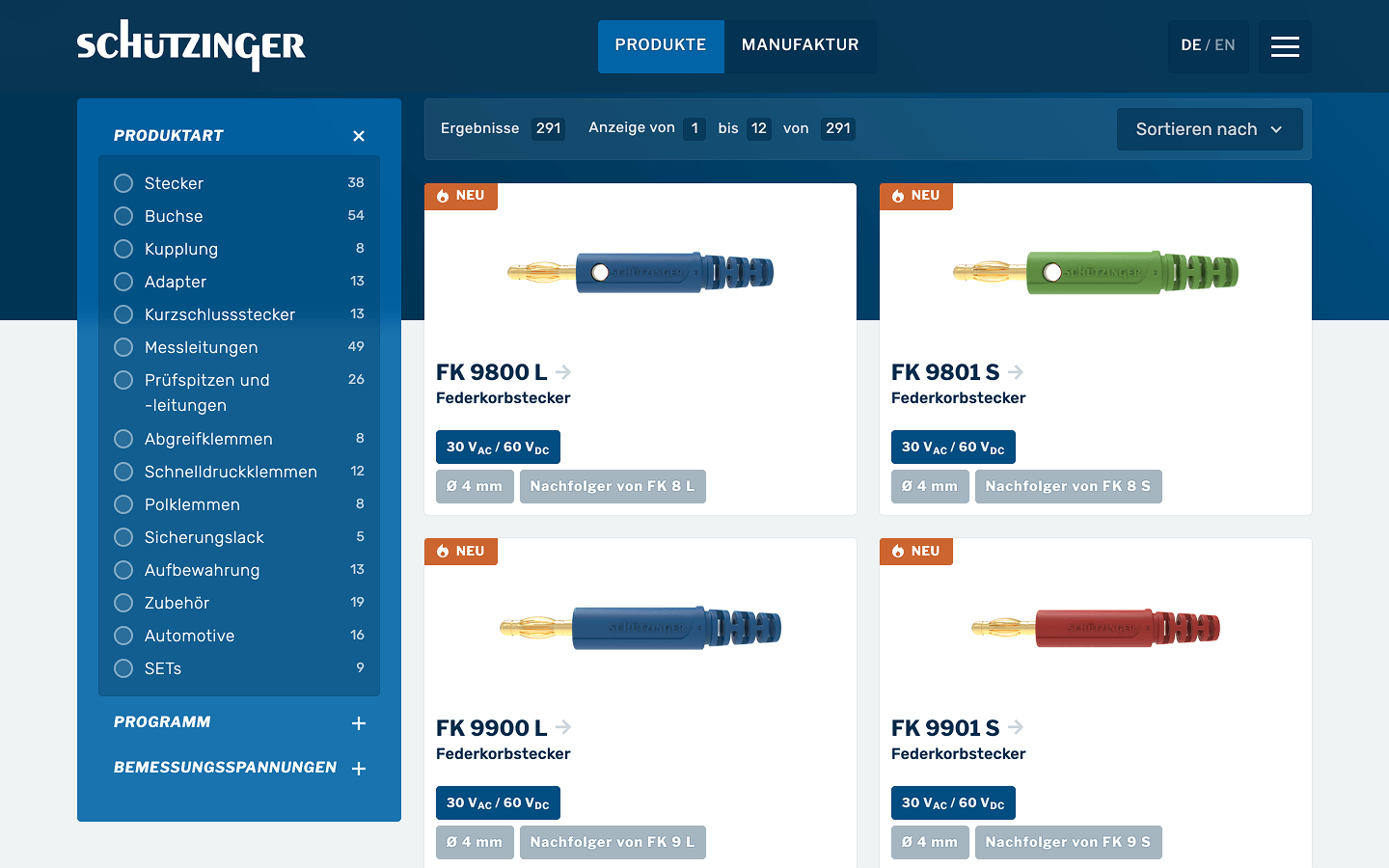Click the Schützinger logo
The height and width of the screenshot is (868, 1389).
coord(191,45)
